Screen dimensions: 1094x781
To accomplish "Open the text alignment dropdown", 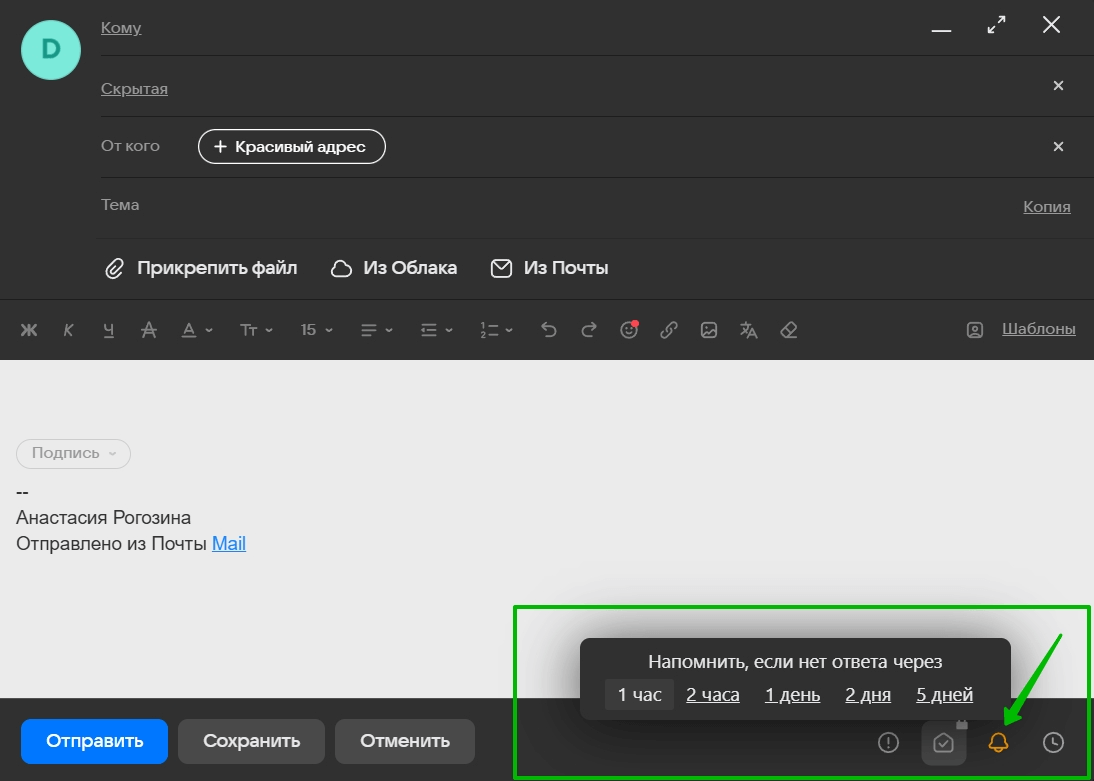I will (x=376, y=330).
